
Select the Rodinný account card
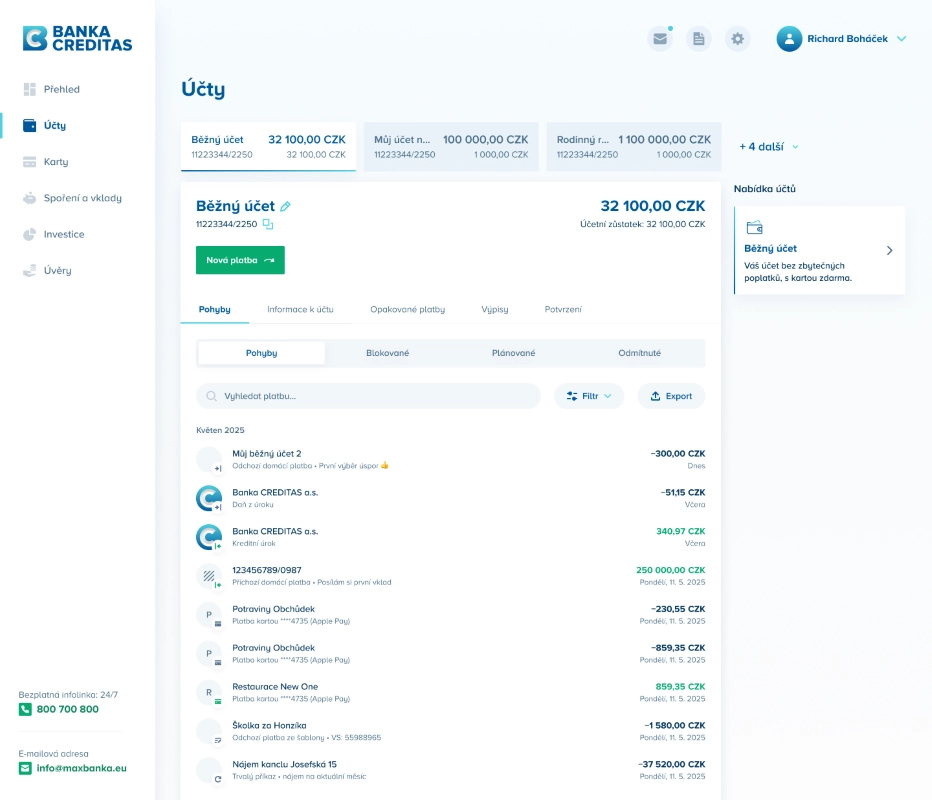point(633,147)
